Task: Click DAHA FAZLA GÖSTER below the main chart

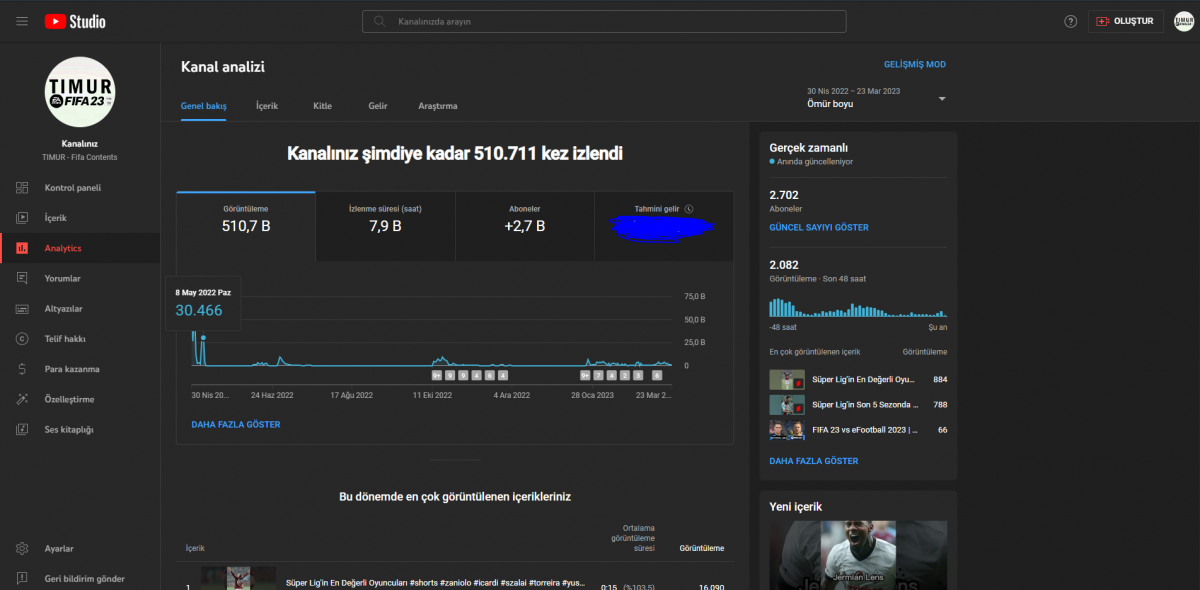Action: click(x=236, y=425)
